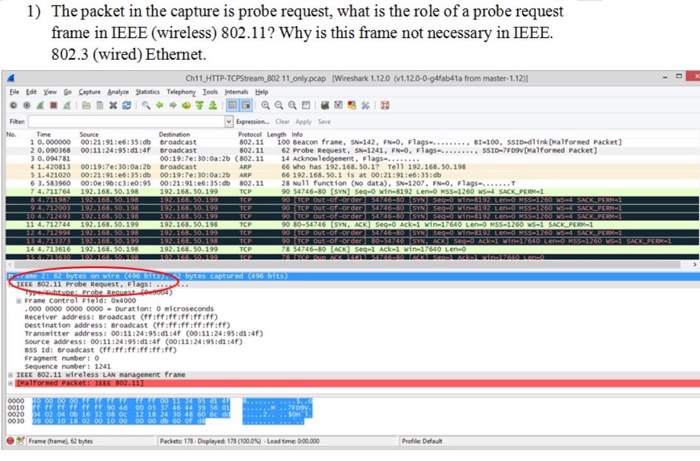Apply the display filter
Viewport: 700px width, 461px height.
click(x=303, y=121)
